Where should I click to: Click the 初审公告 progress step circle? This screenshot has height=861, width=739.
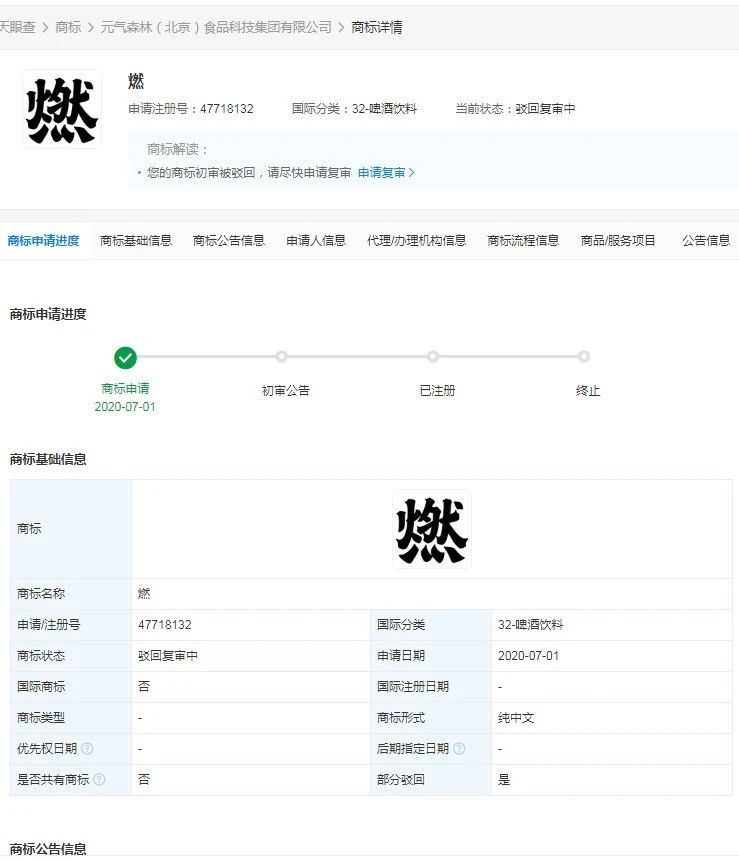pos(282,357)
